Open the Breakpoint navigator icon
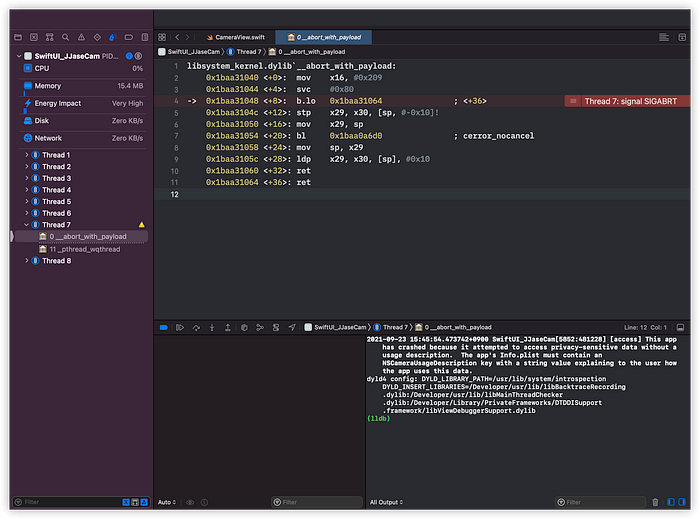 [x=129, y=37]
